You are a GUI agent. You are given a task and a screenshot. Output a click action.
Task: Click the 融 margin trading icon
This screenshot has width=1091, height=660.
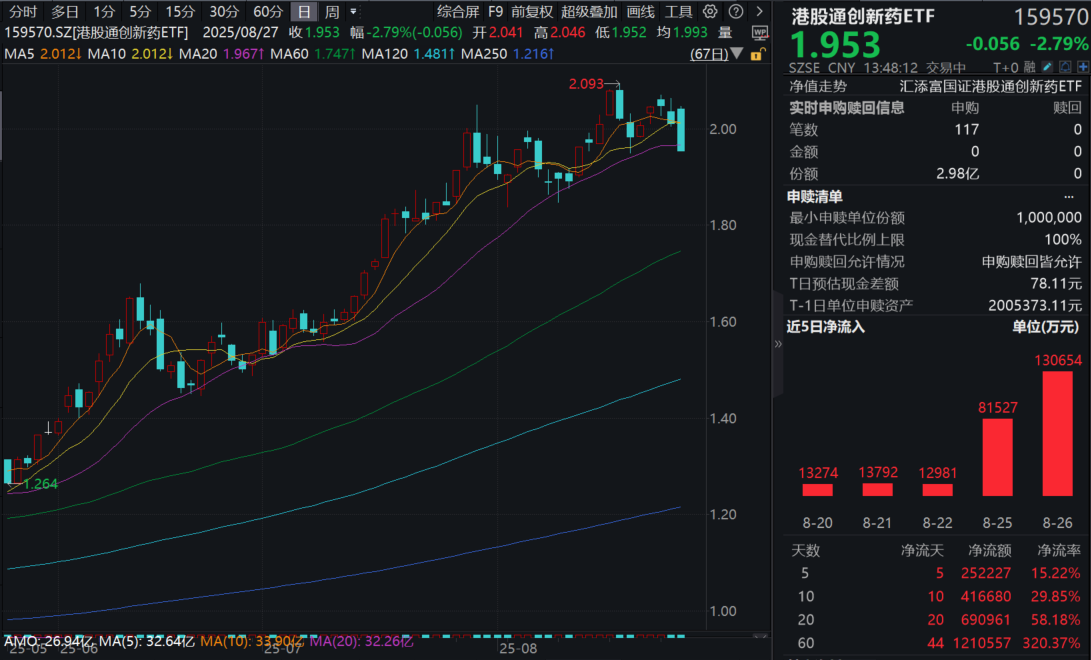pyautogui.click(x=1030, y=66)
